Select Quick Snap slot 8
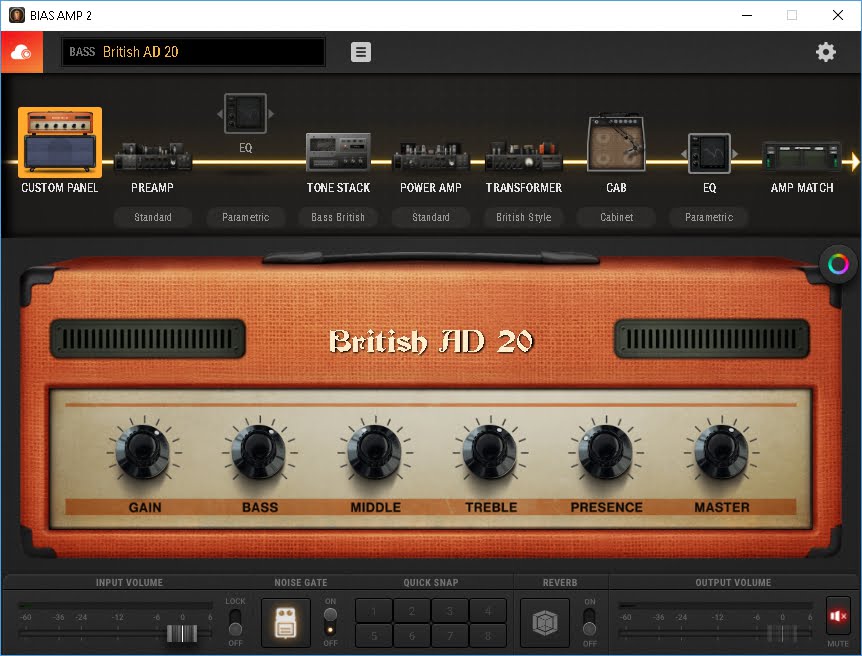This screenshot has width=862, height=656. (488, 635)
